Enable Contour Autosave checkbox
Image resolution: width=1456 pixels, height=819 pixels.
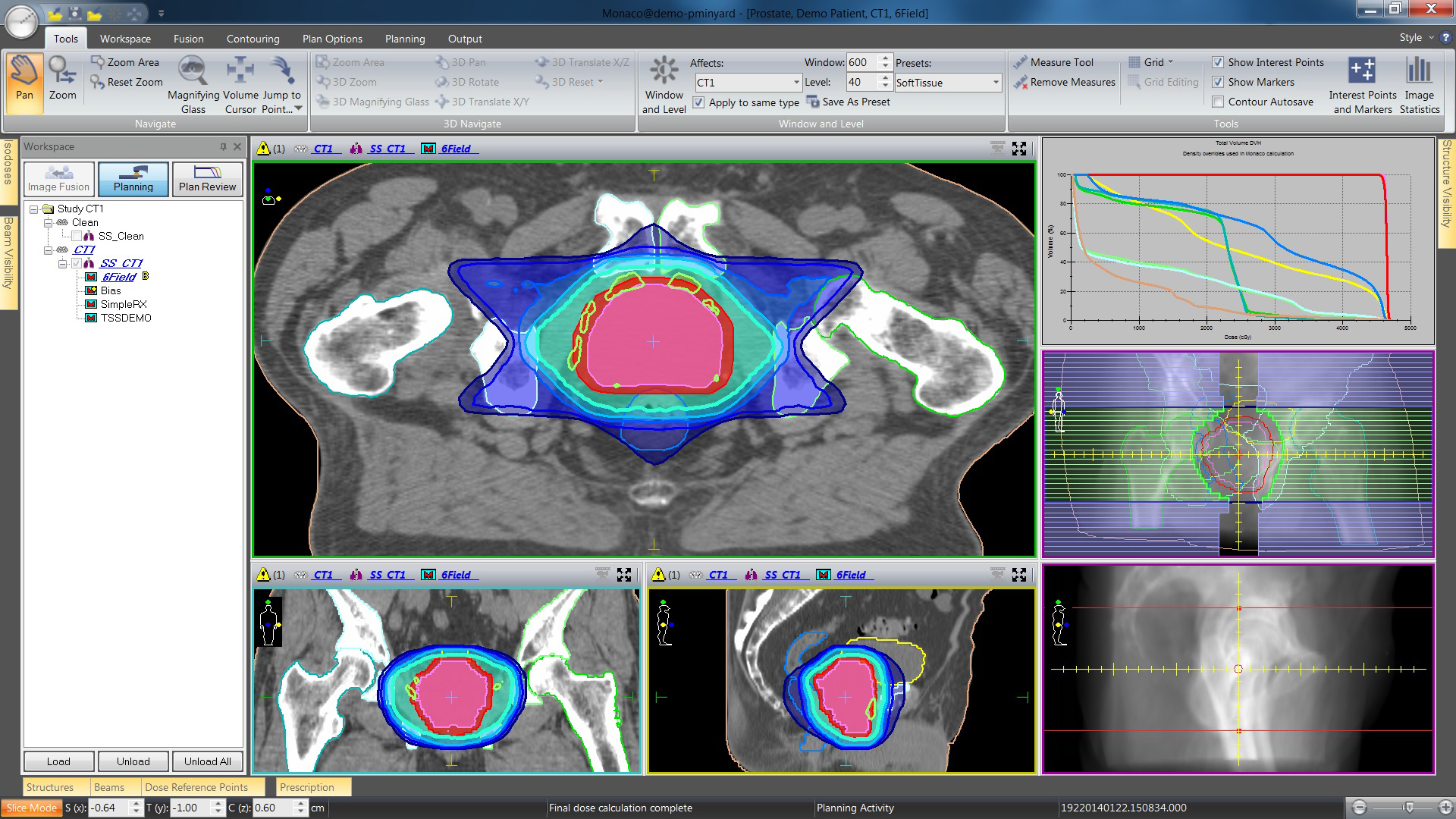1218,102
